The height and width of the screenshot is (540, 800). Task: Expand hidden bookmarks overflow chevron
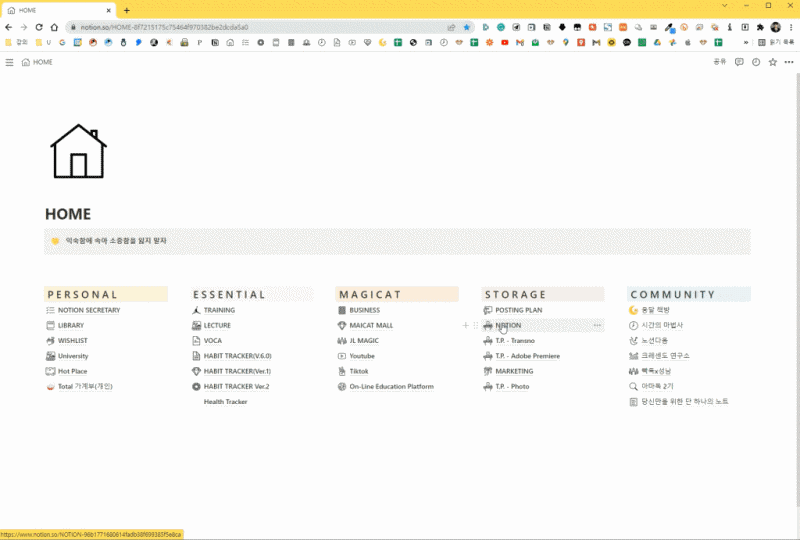[x=746, y=42]
